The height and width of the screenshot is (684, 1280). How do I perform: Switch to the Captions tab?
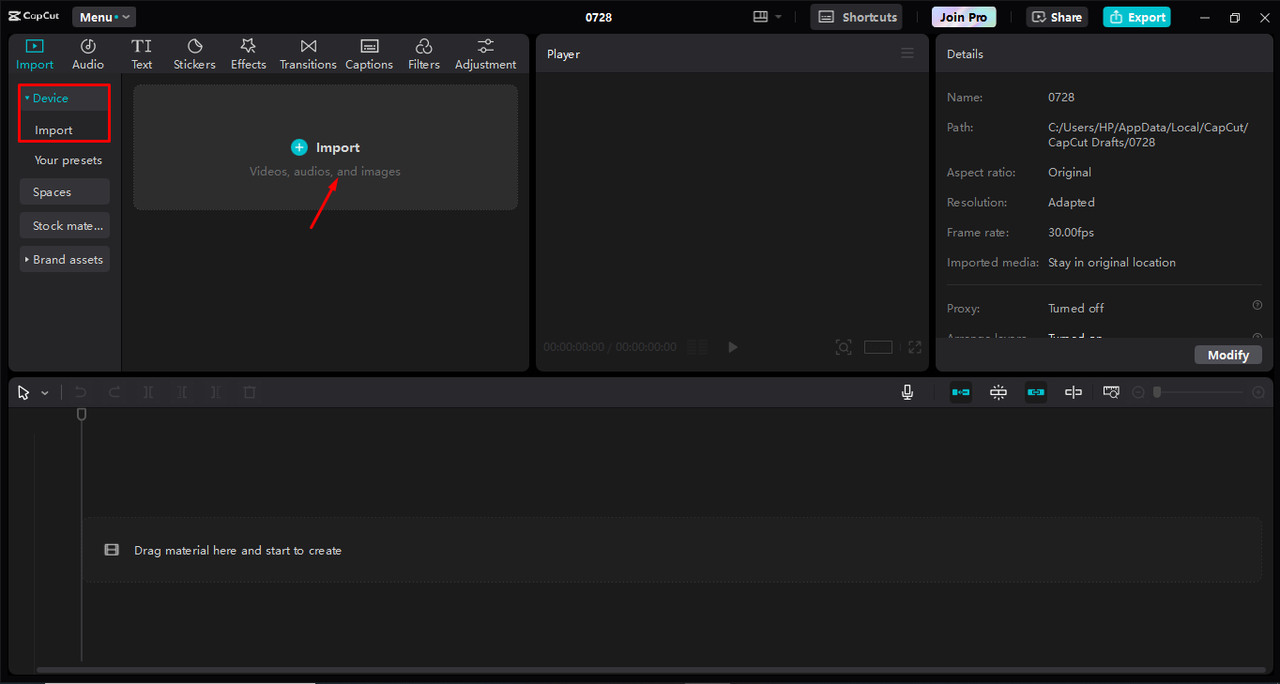(x=369, y=54)
